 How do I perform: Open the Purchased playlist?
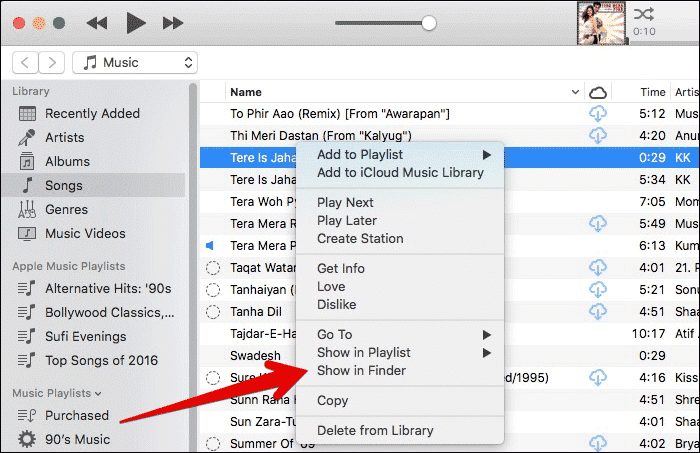[x=77, y=416]
